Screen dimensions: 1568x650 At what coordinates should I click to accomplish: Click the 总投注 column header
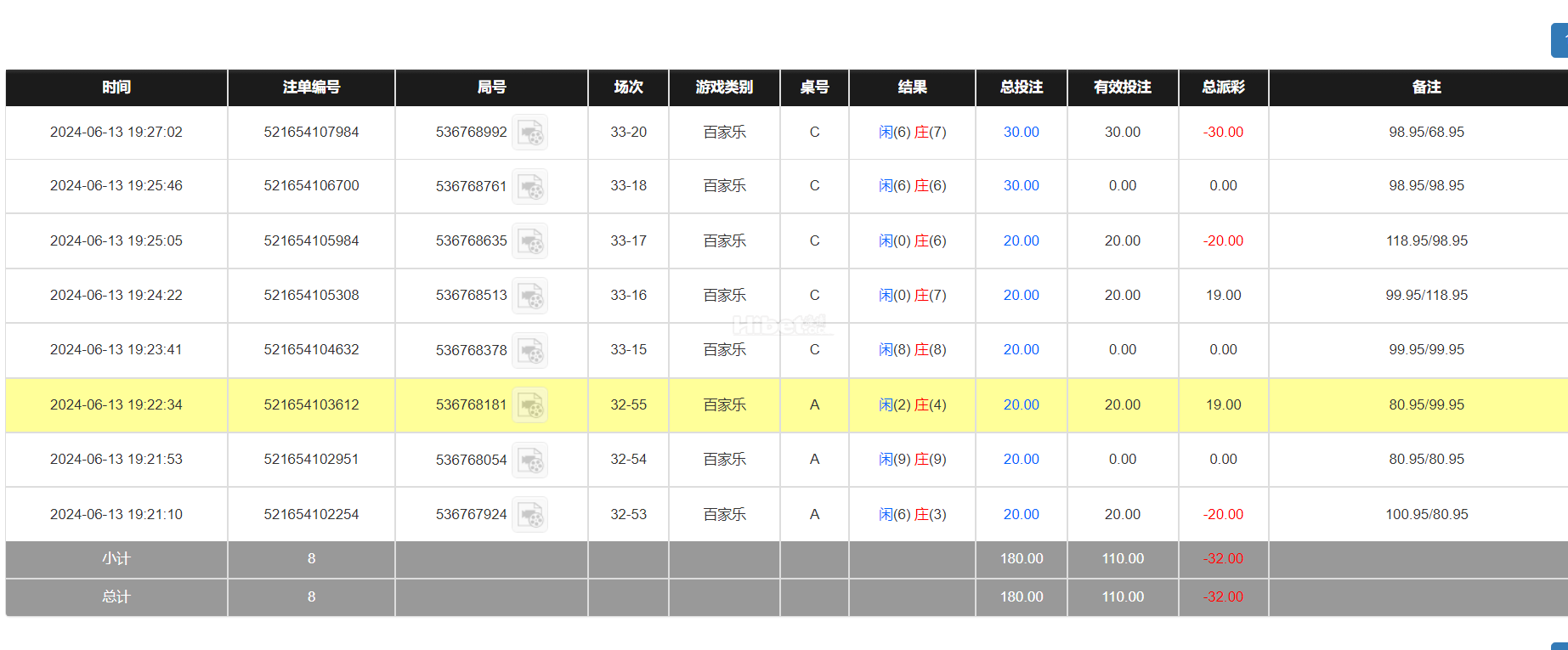pos(1021,88)
